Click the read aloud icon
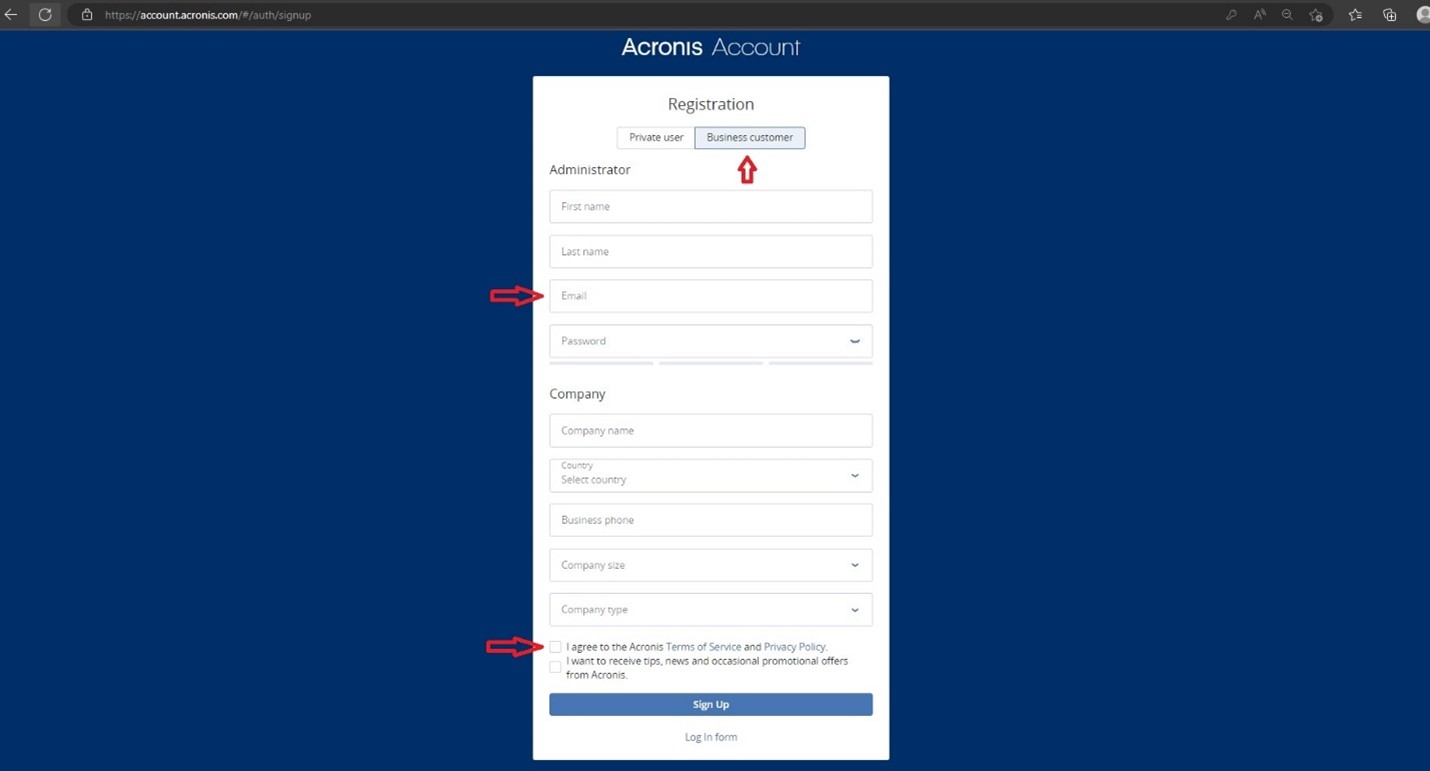The image size is (1430, 771). pos(1260,15)
